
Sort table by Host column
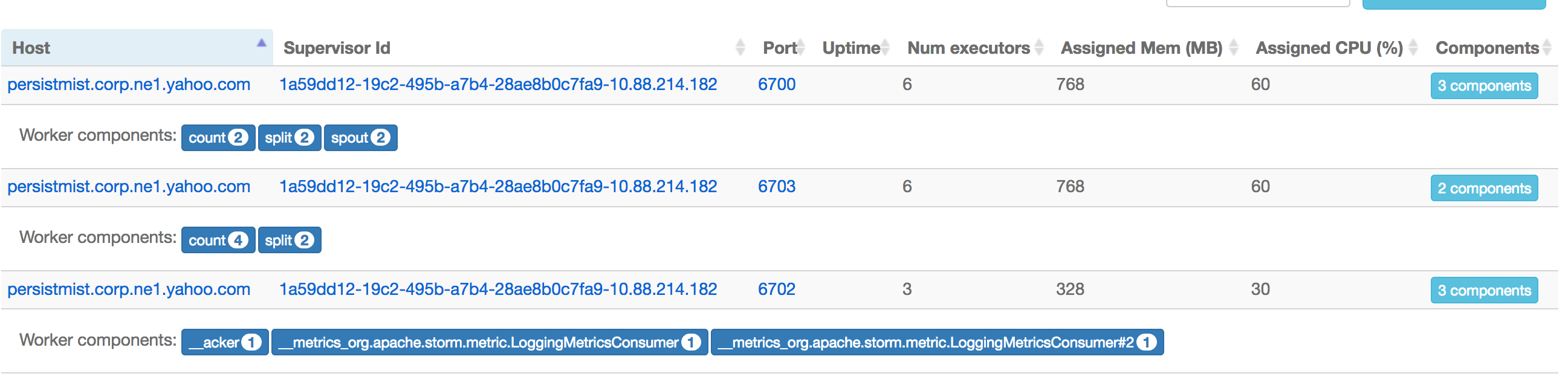point(137,48)
